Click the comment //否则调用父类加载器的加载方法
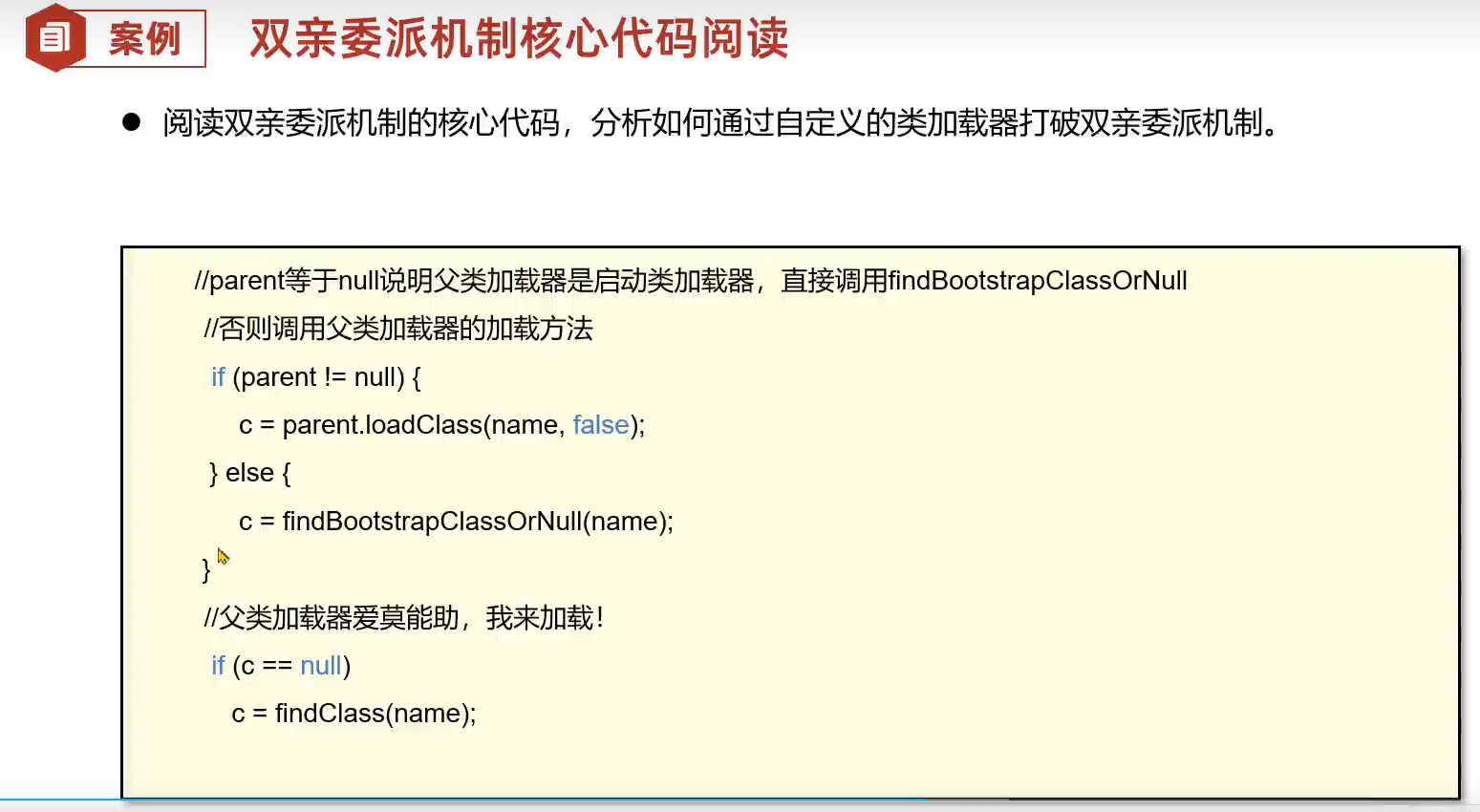1480x812 pixels. pyautogui.click(x=397, y=329)
